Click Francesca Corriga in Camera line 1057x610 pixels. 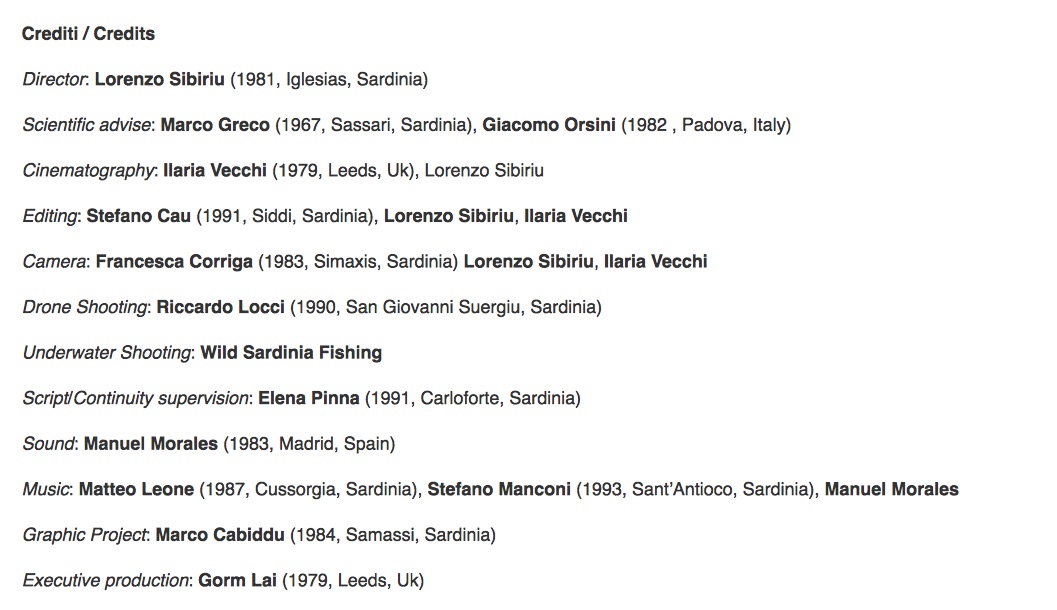click(x=174, y=262)
